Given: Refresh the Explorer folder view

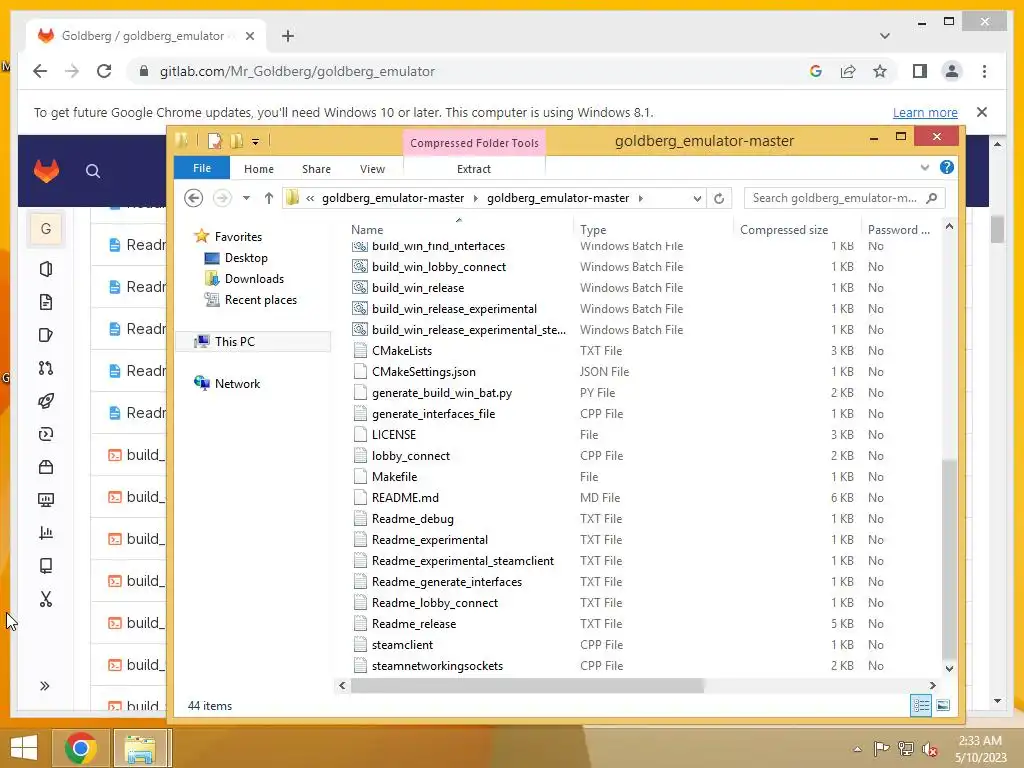Looking at the screenshot, I should pyautogui.click(x=718, y=199).
